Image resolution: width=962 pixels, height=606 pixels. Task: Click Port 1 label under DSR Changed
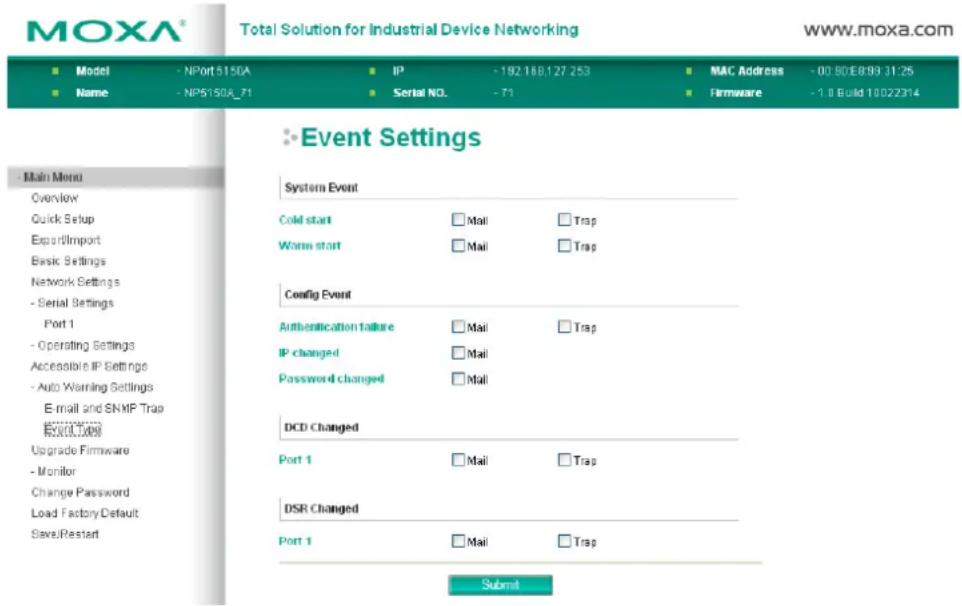point(295,541)
